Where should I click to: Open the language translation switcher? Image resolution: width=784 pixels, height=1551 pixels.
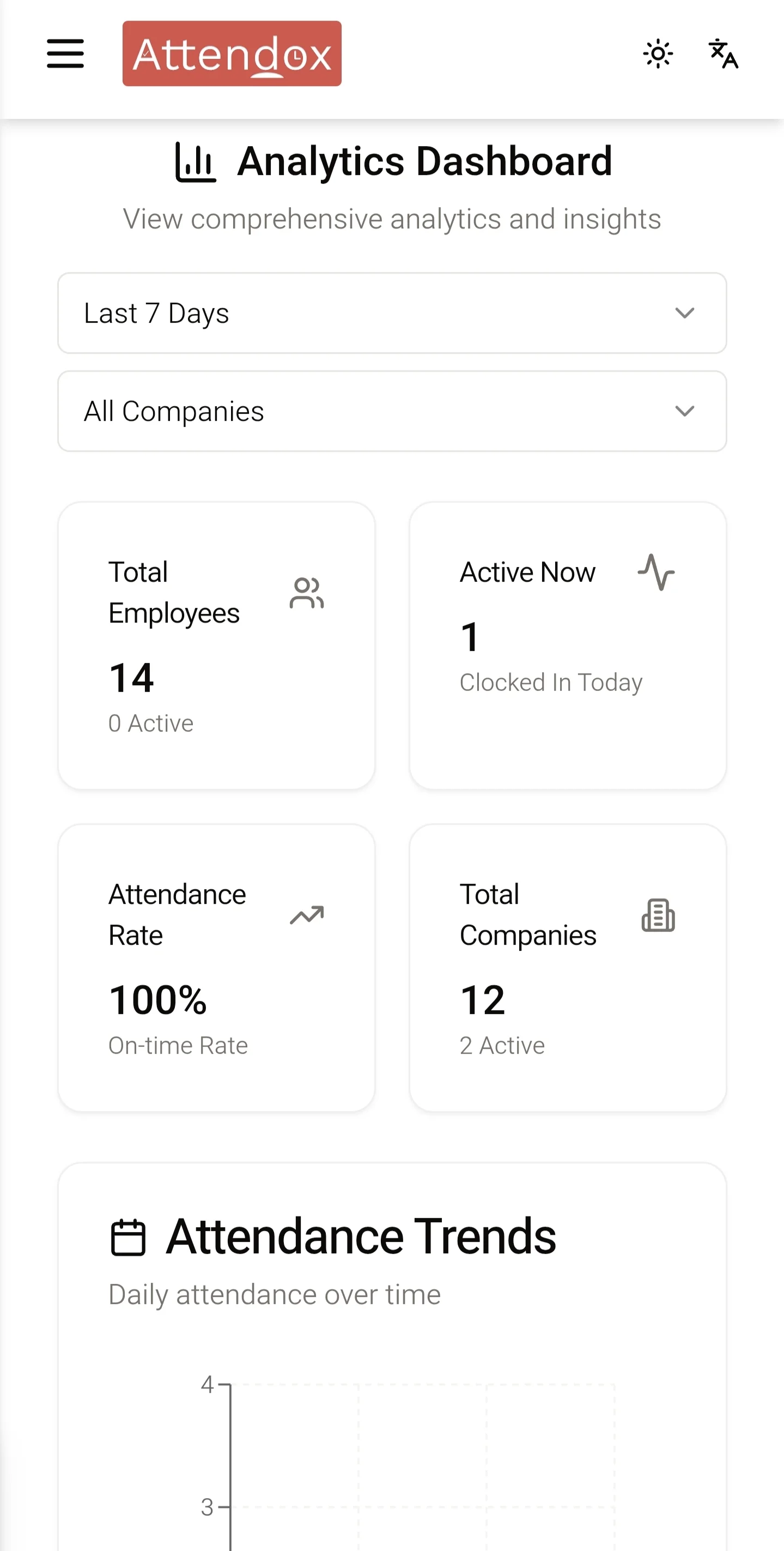[x=723, y=53]
